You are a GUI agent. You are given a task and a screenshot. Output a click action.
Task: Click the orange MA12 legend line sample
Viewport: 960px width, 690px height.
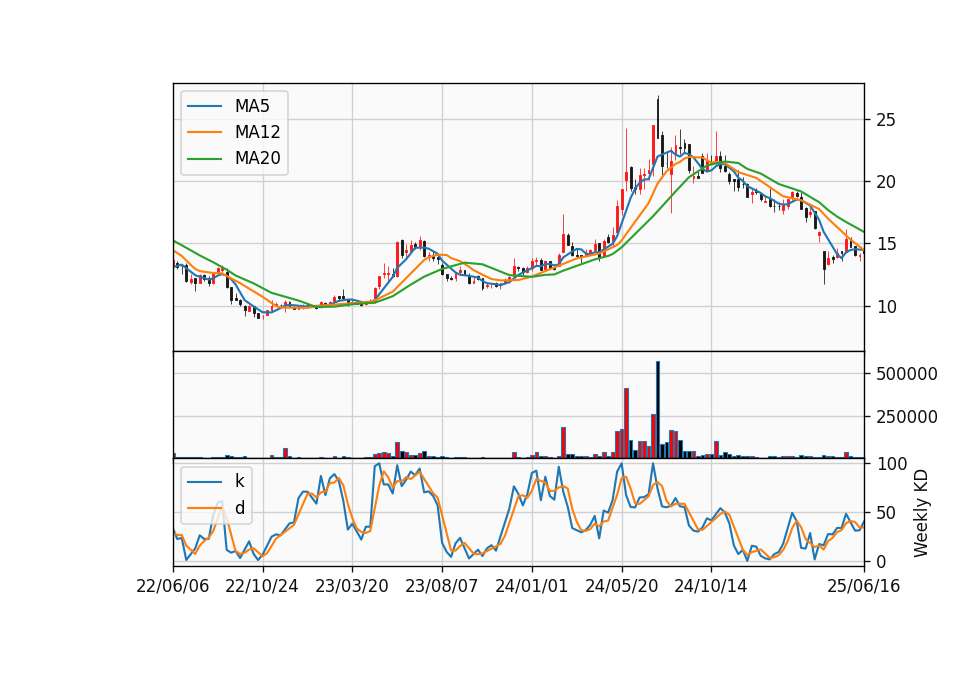click(204, 132)
